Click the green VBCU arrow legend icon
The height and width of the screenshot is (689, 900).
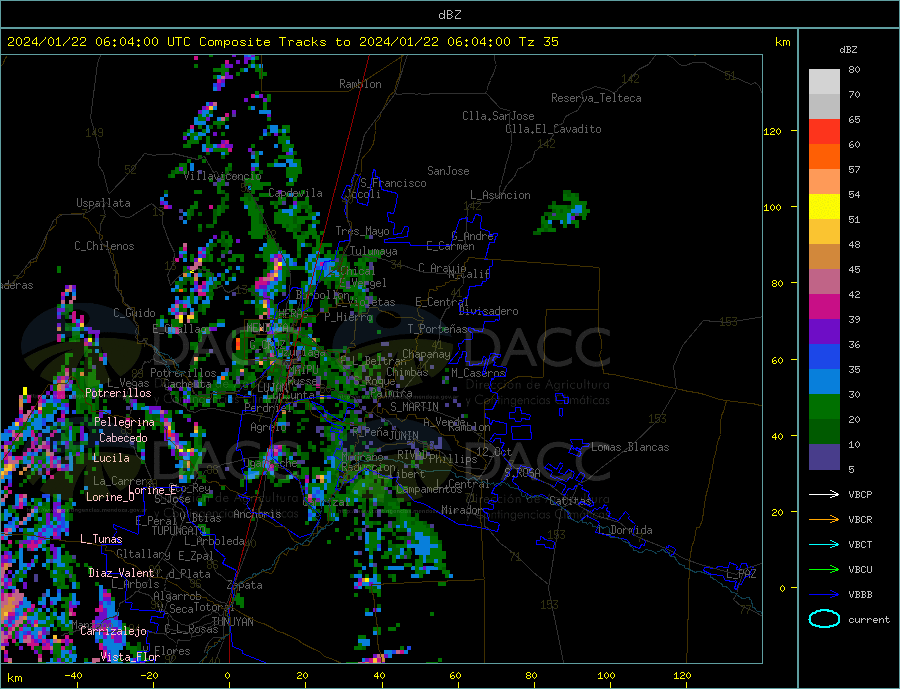coord(824,570)
